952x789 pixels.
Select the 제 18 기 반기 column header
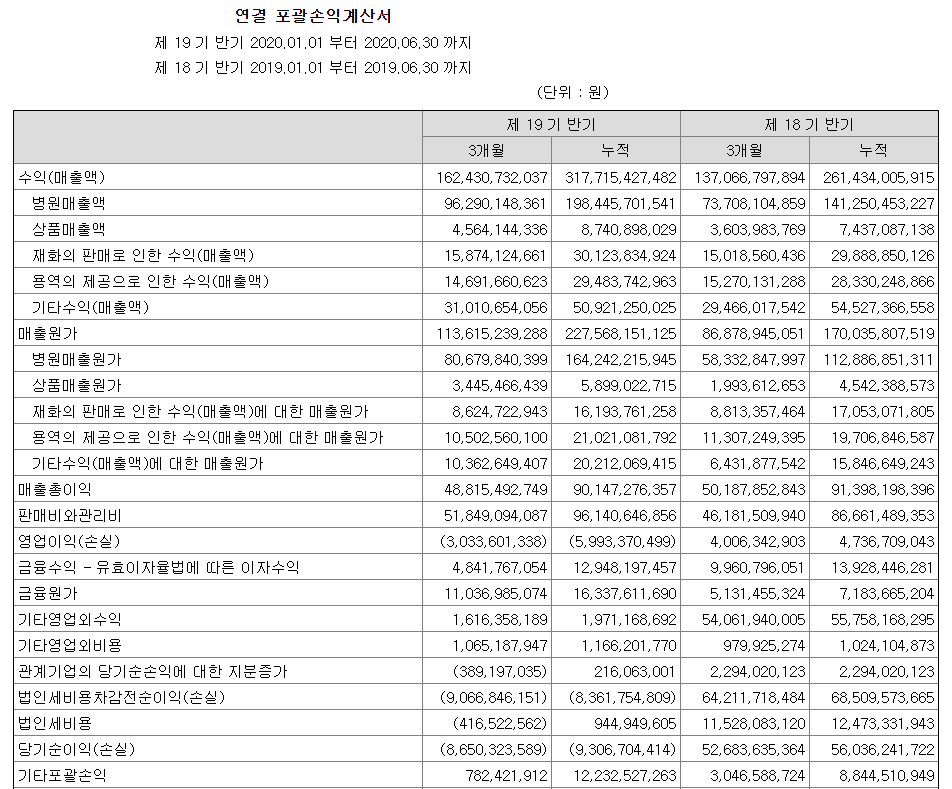point(809,124)
